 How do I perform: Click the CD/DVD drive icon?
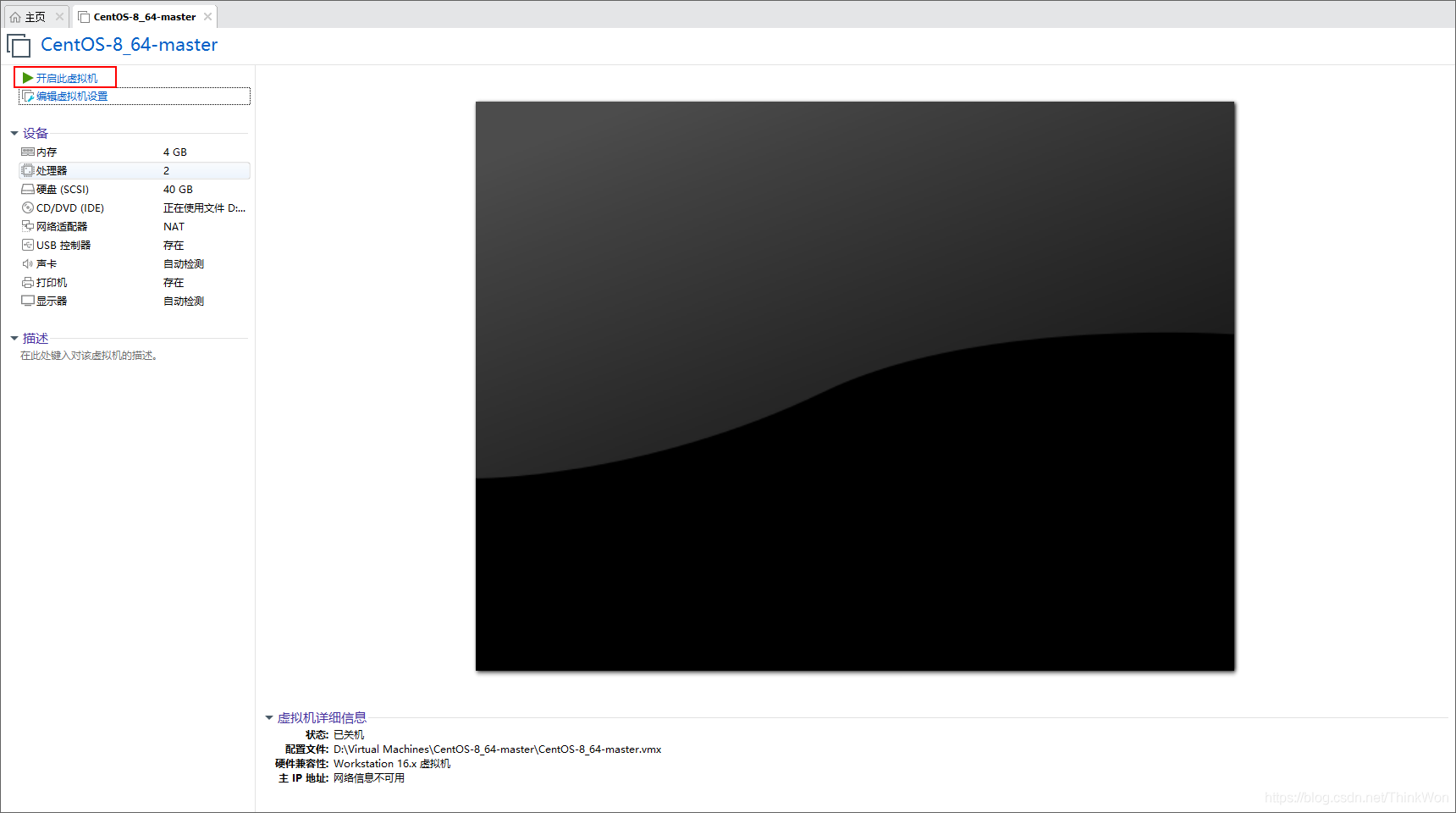28,208
